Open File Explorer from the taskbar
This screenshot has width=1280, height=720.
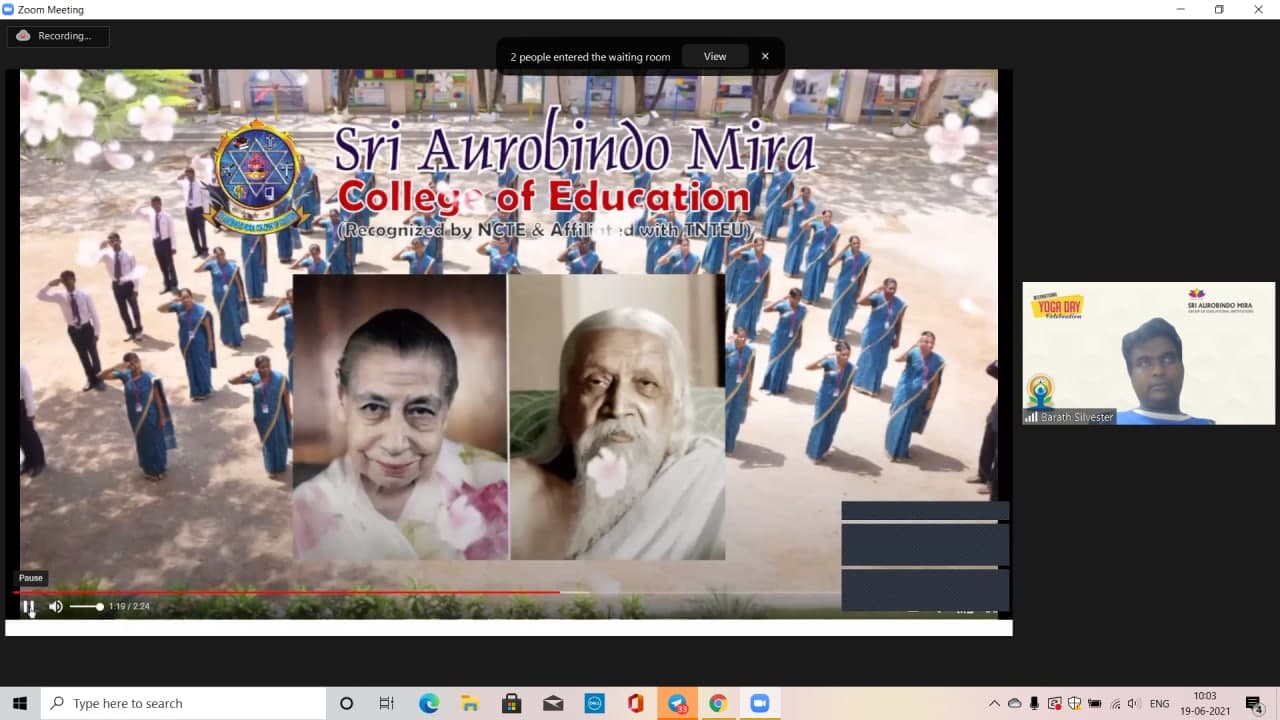click(470, 704)
